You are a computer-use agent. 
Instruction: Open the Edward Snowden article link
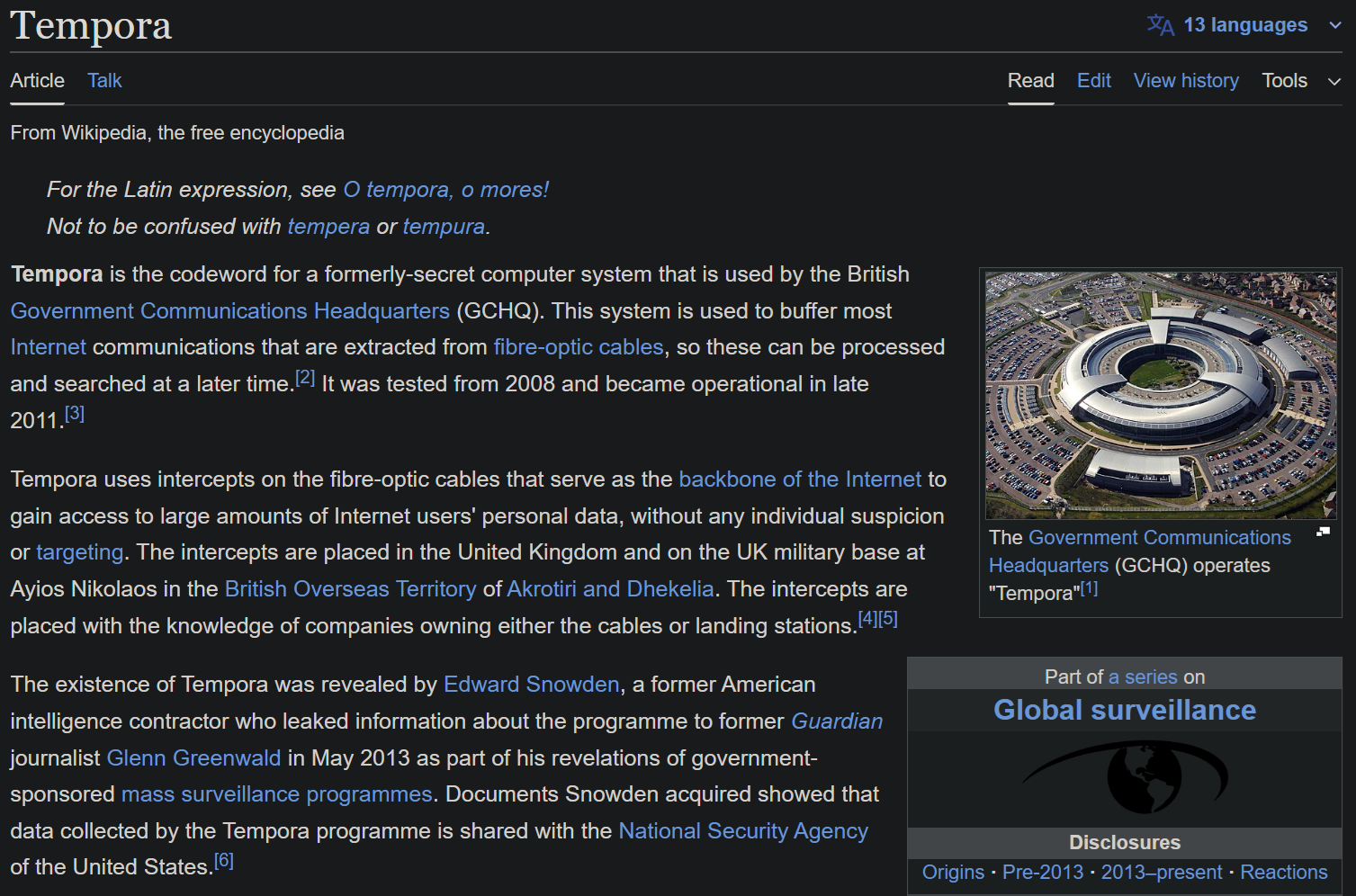[532, 685]
